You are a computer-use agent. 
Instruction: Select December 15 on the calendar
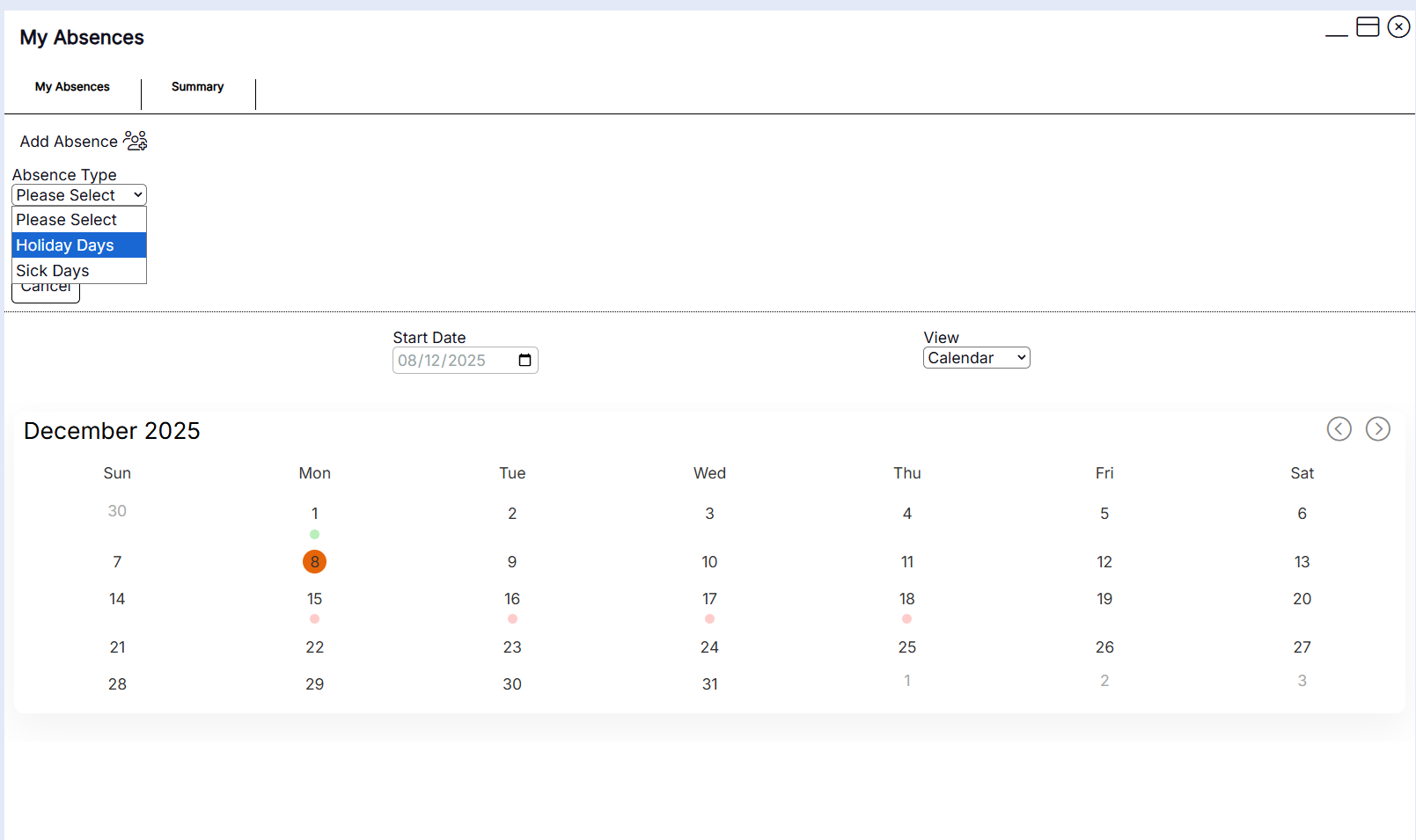pyautogui.click(x=314, y=599)
